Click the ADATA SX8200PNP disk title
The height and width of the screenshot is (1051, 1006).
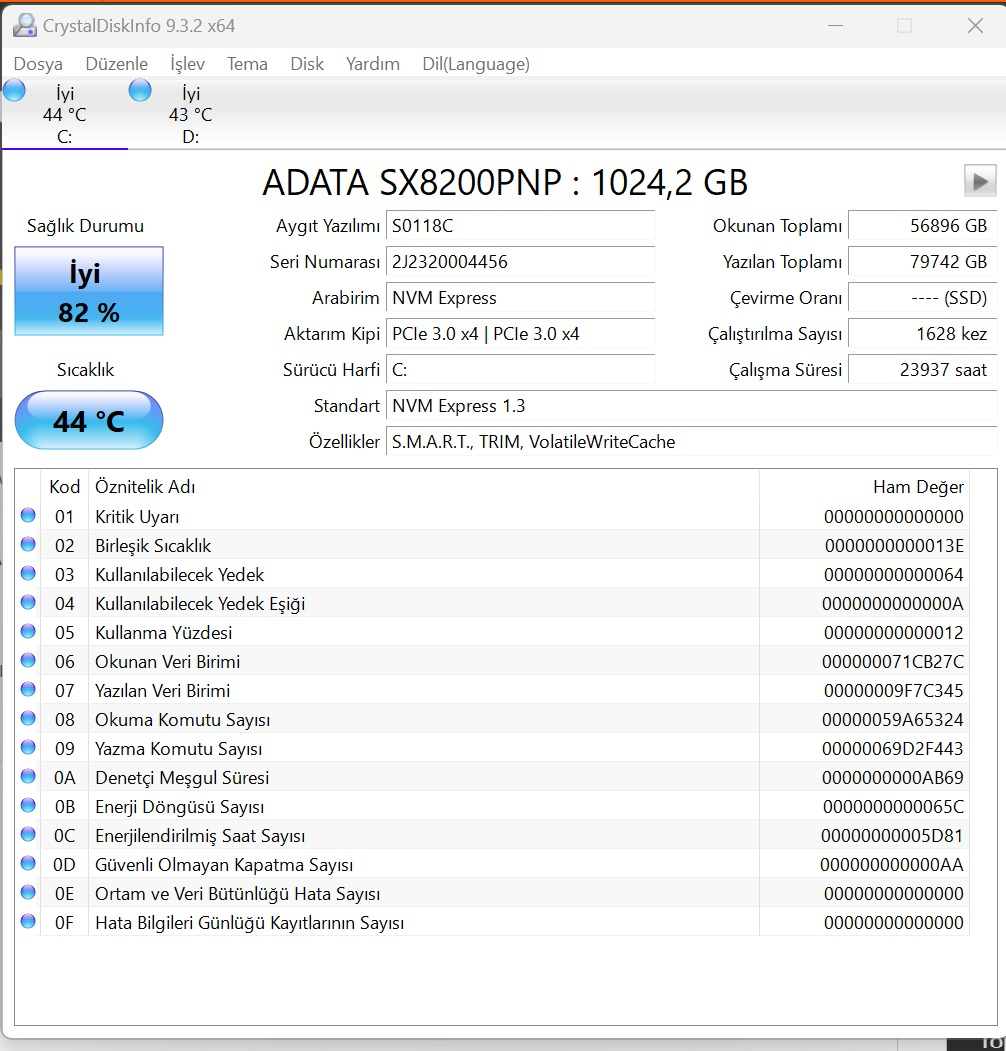(x=505, y=182)
